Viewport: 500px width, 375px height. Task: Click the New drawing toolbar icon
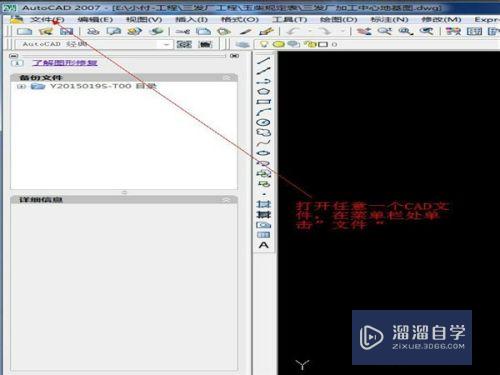point(24,32)
